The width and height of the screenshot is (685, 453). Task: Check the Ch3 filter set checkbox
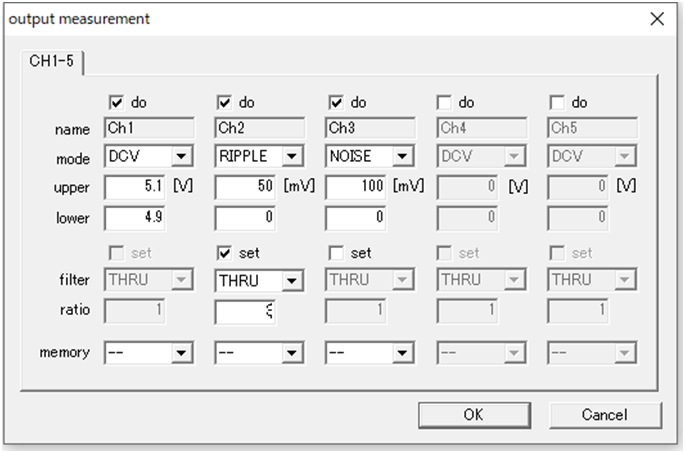pos(336,254)
